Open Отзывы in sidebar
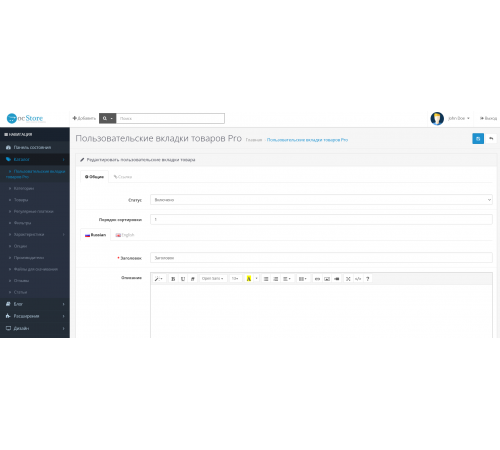Viewport: 500px width, 450px height. click(35, 281)
